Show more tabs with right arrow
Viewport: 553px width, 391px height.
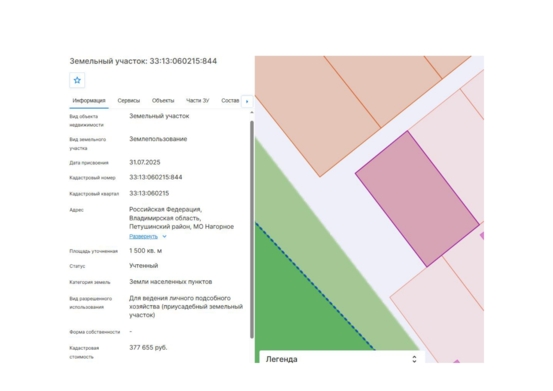click(247, 101)
